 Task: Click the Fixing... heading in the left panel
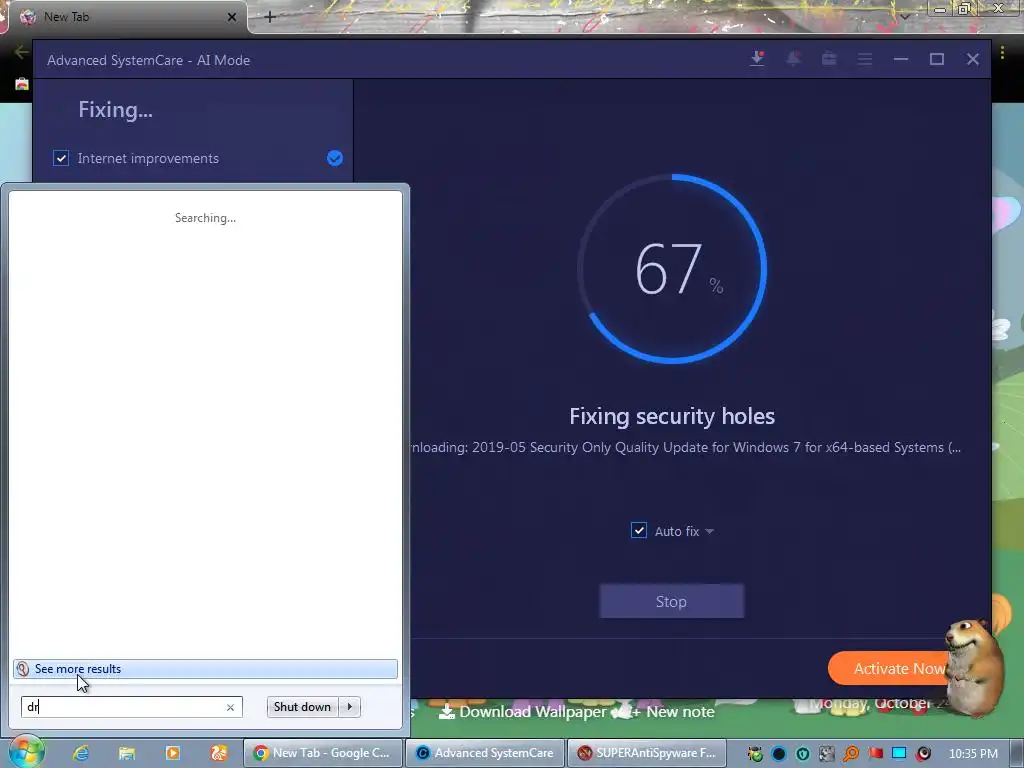point(116,109)
